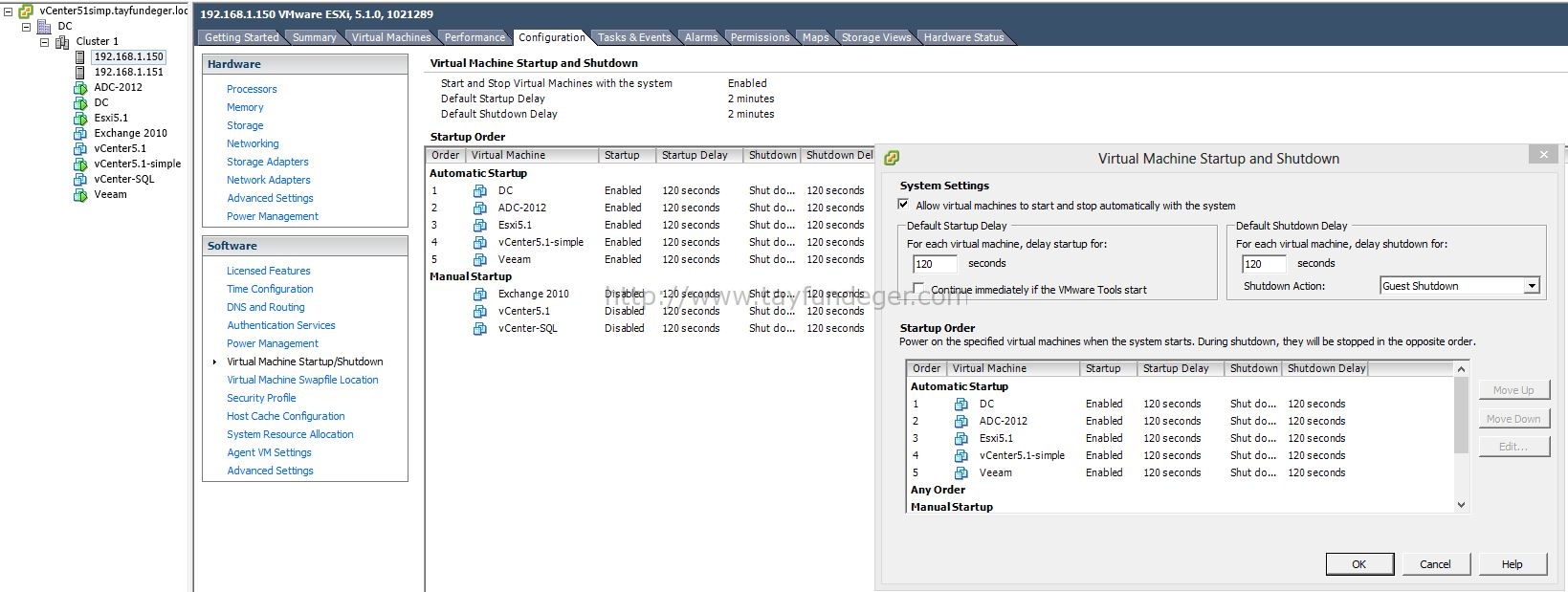Toggle allow VMs to start automatically checkbox

903,205
